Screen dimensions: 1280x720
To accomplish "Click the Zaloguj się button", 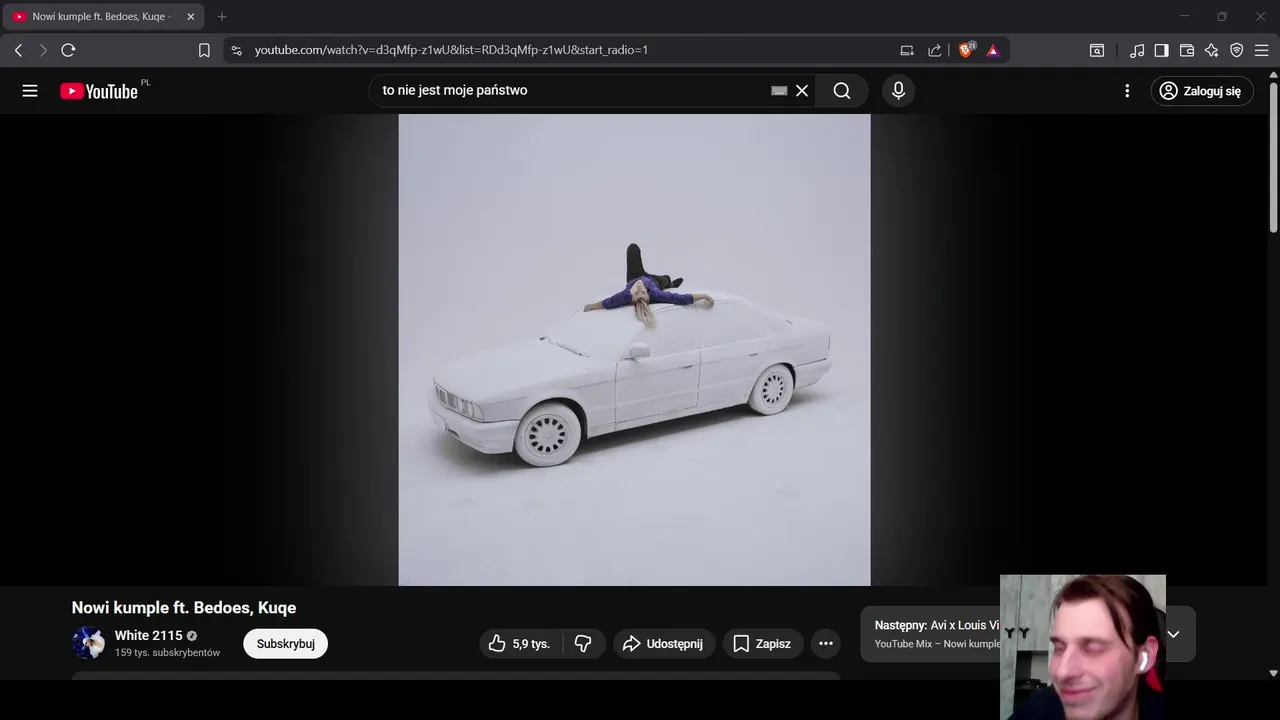I will pos(1201,91).
